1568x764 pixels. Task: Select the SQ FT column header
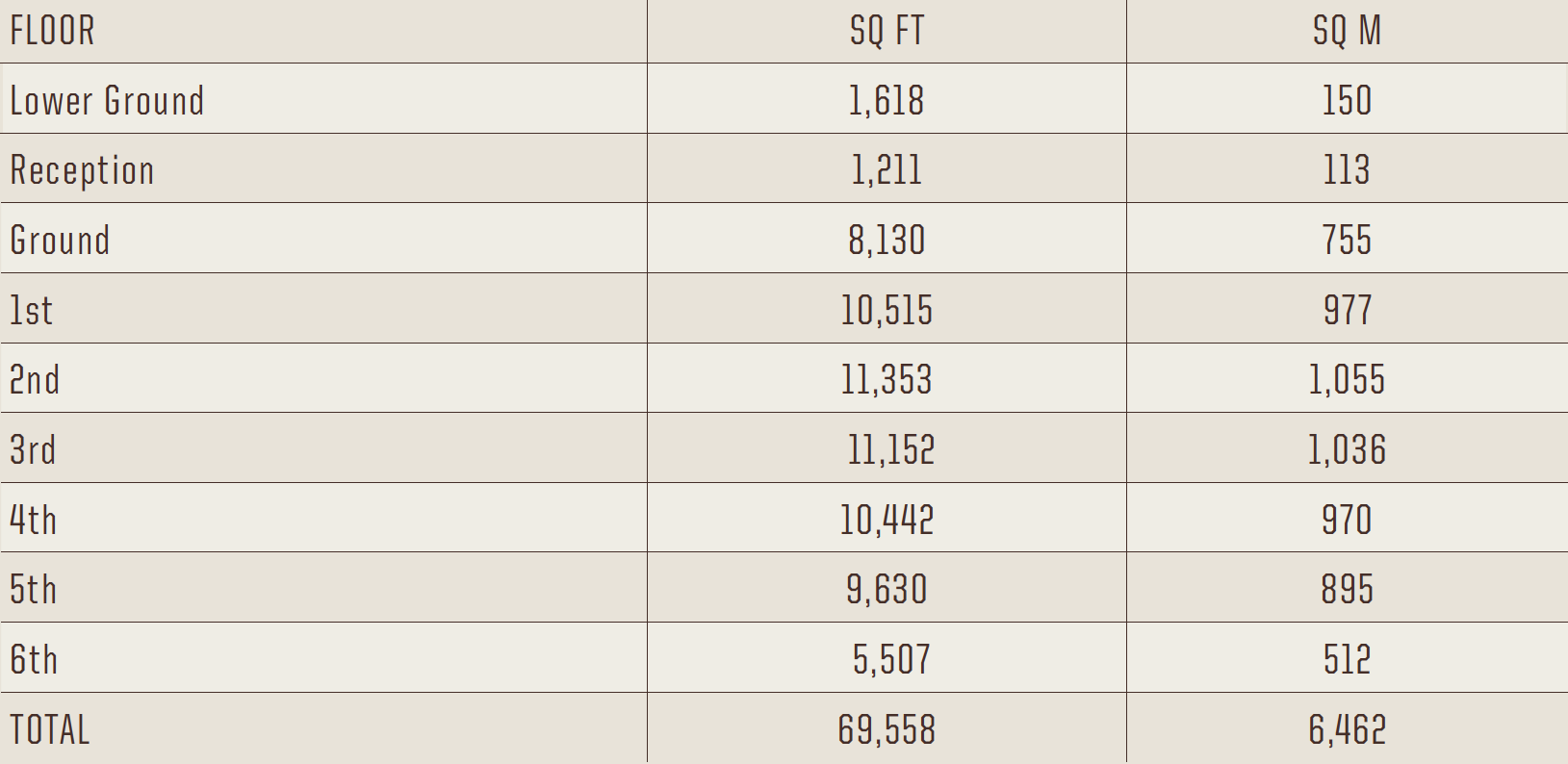click(887, 31)
